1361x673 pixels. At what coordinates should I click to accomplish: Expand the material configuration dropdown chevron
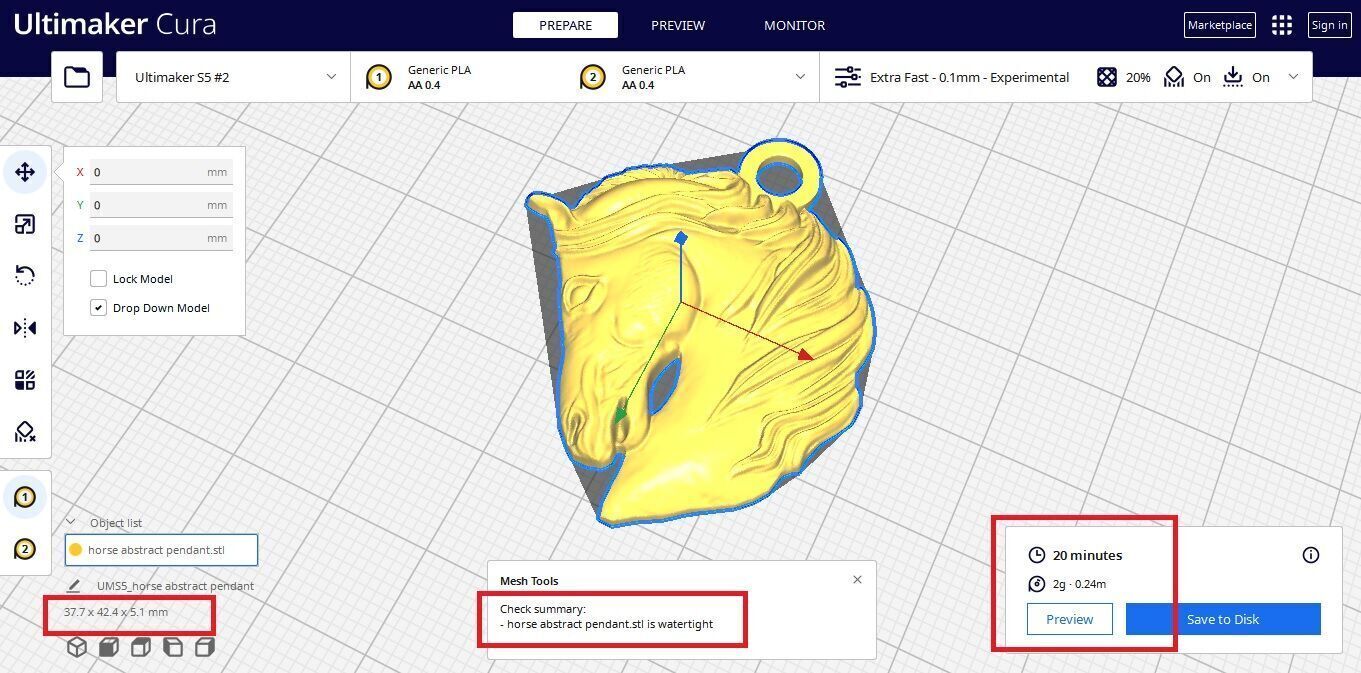click(800, 77)
